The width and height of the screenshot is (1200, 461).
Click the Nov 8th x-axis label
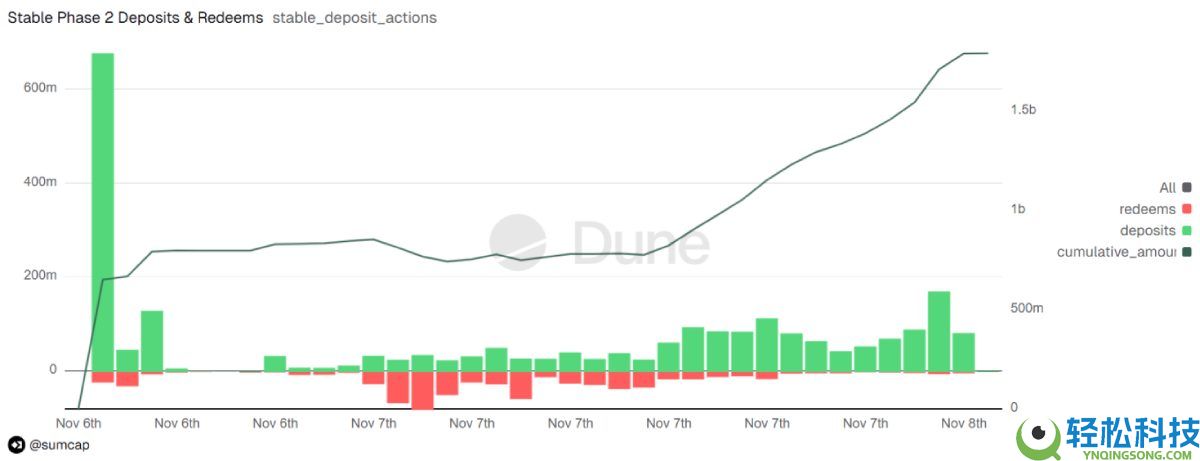click(x=964, y=424)
